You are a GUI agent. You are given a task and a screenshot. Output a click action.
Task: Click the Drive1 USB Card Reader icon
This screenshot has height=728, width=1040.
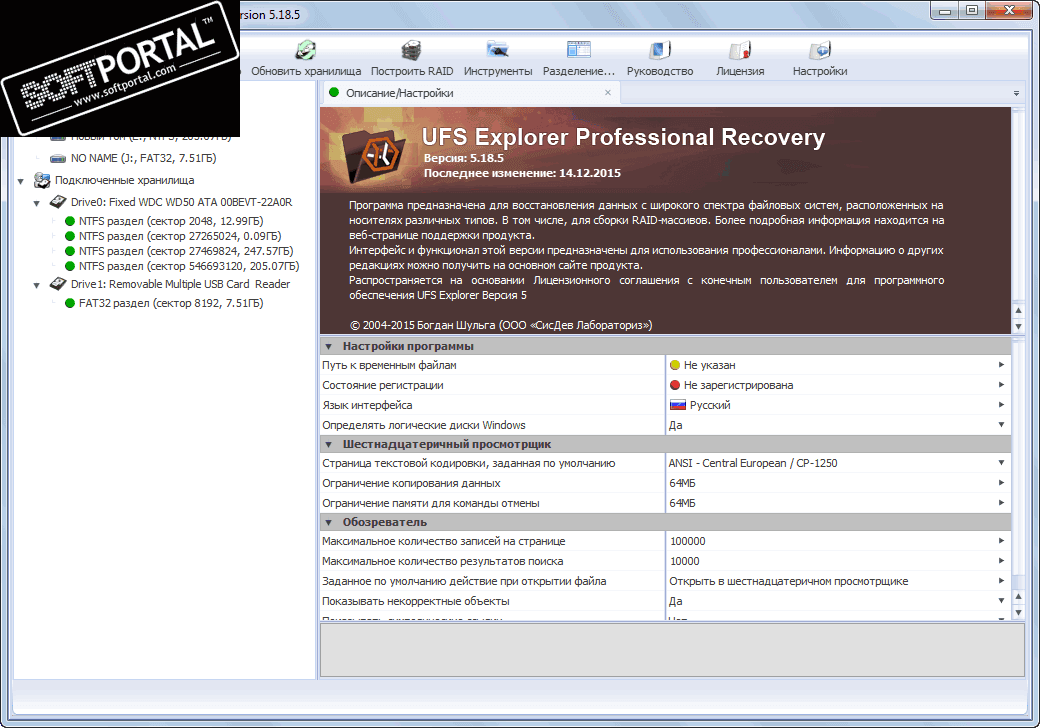(58, 284)
